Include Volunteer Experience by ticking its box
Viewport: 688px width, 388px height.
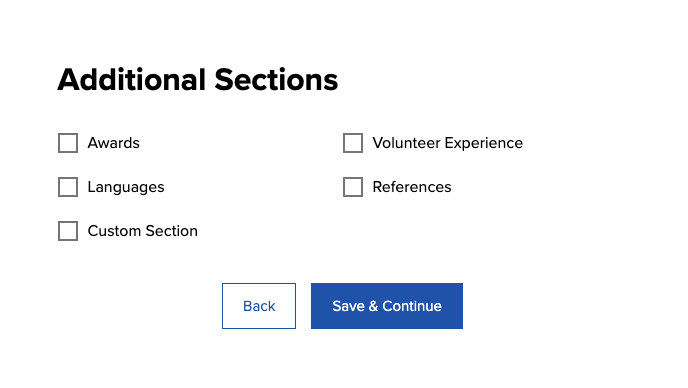point(353,143)
